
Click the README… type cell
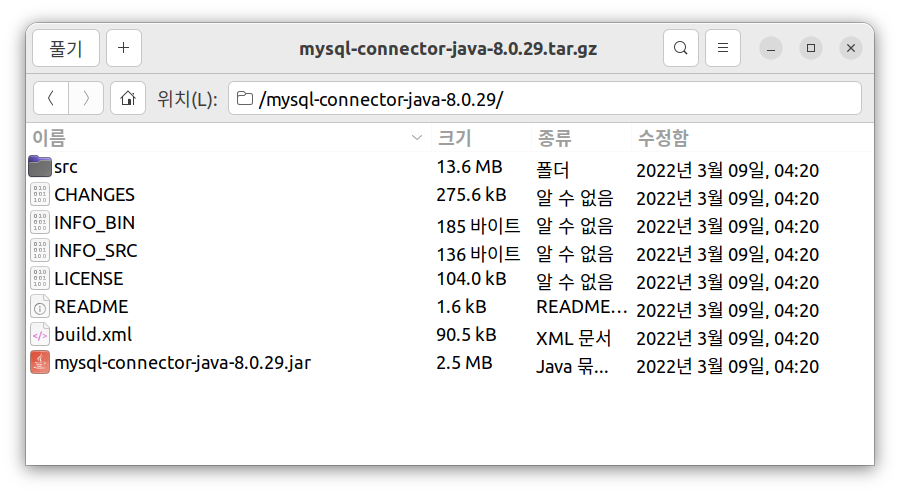pyautogui.click(x=582, y=308)
